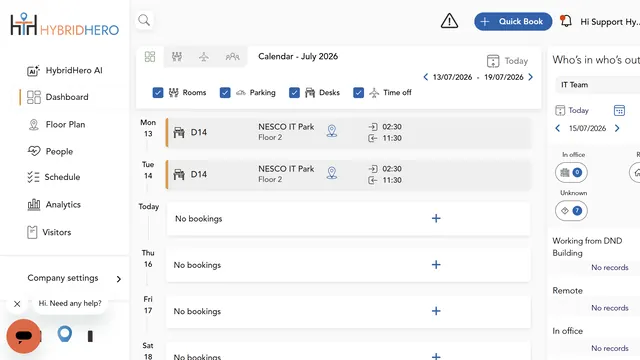Click desk icon in Tuesday D14 booking

179,175
